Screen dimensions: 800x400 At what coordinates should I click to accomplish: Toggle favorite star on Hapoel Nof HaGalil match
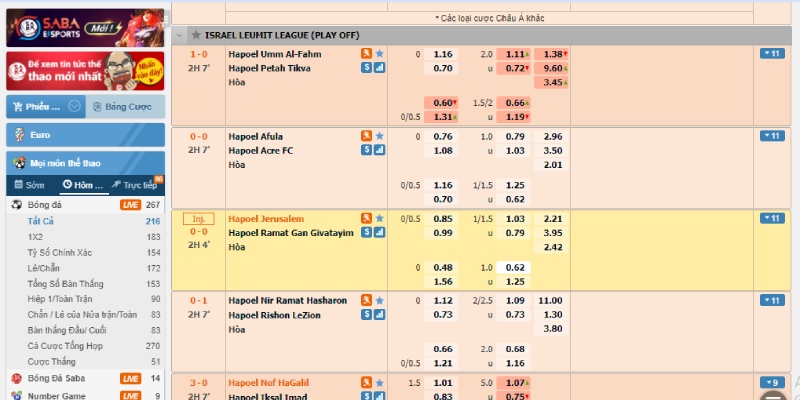(x=379, y=382)
